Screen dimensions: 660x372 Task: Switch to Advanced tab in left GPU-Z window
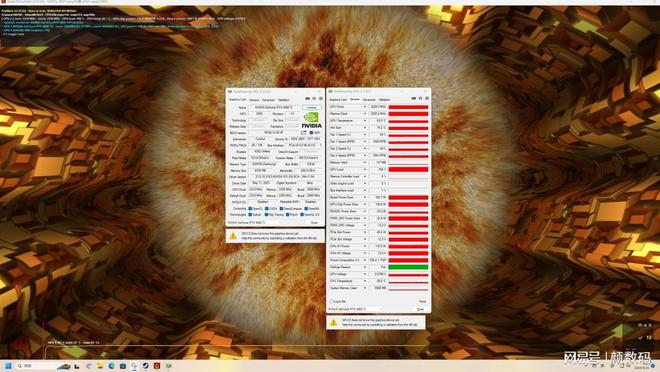269,100
